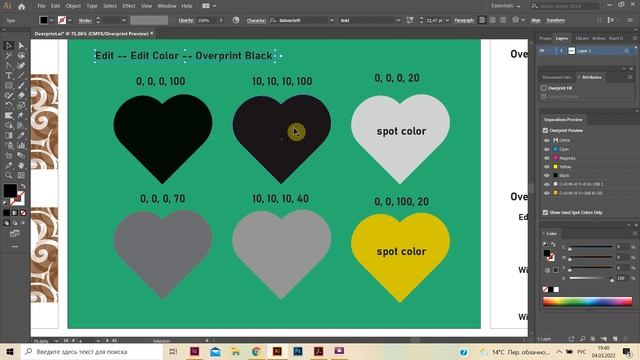Toggle Show Used Spot Colors Only
The height and width of the screenshot is (360, 640).
(545, 213)
